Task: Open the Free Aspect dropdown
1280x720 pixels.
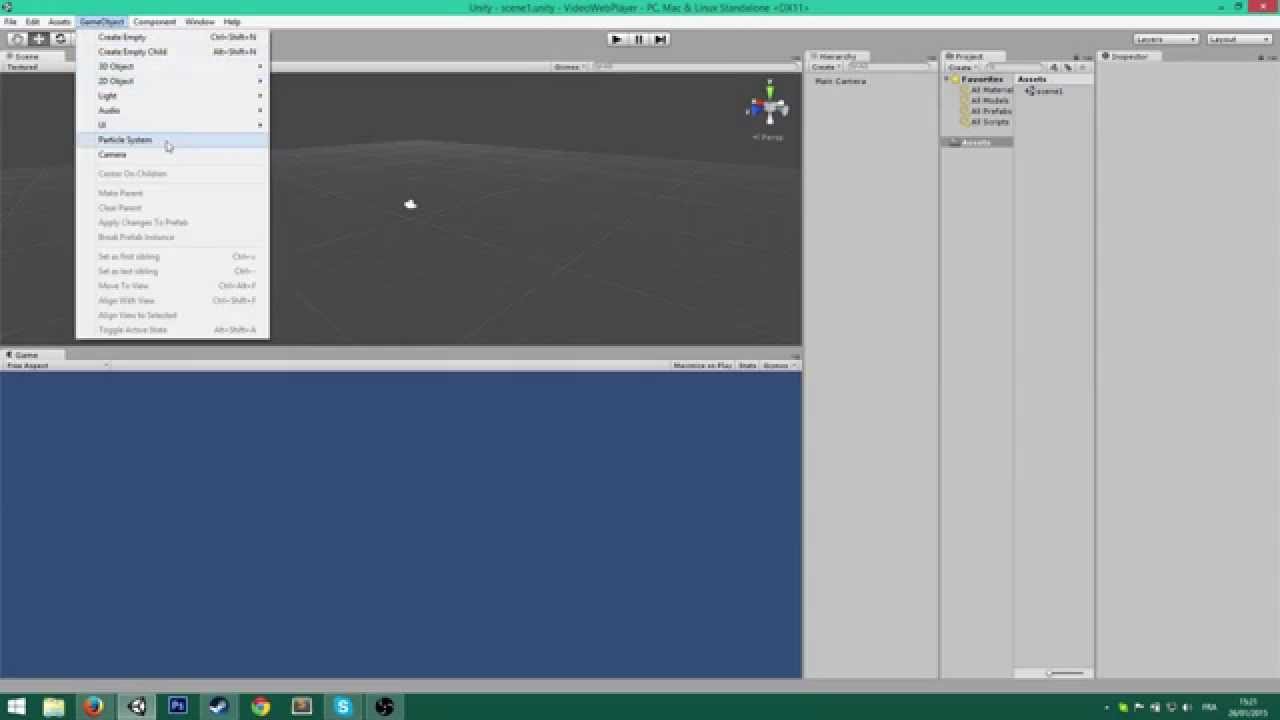Action: pos(56,366)
